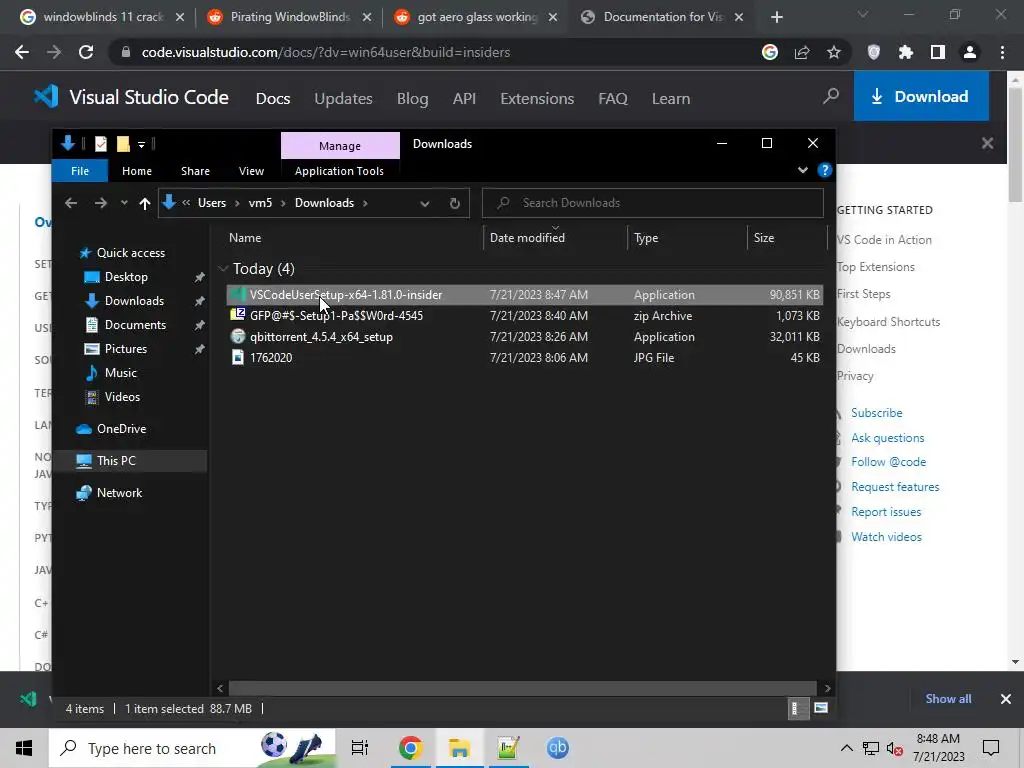Click the muted volume icon in system tray
The height and width of the screenshot is (768, 1024).
point(894,748)
